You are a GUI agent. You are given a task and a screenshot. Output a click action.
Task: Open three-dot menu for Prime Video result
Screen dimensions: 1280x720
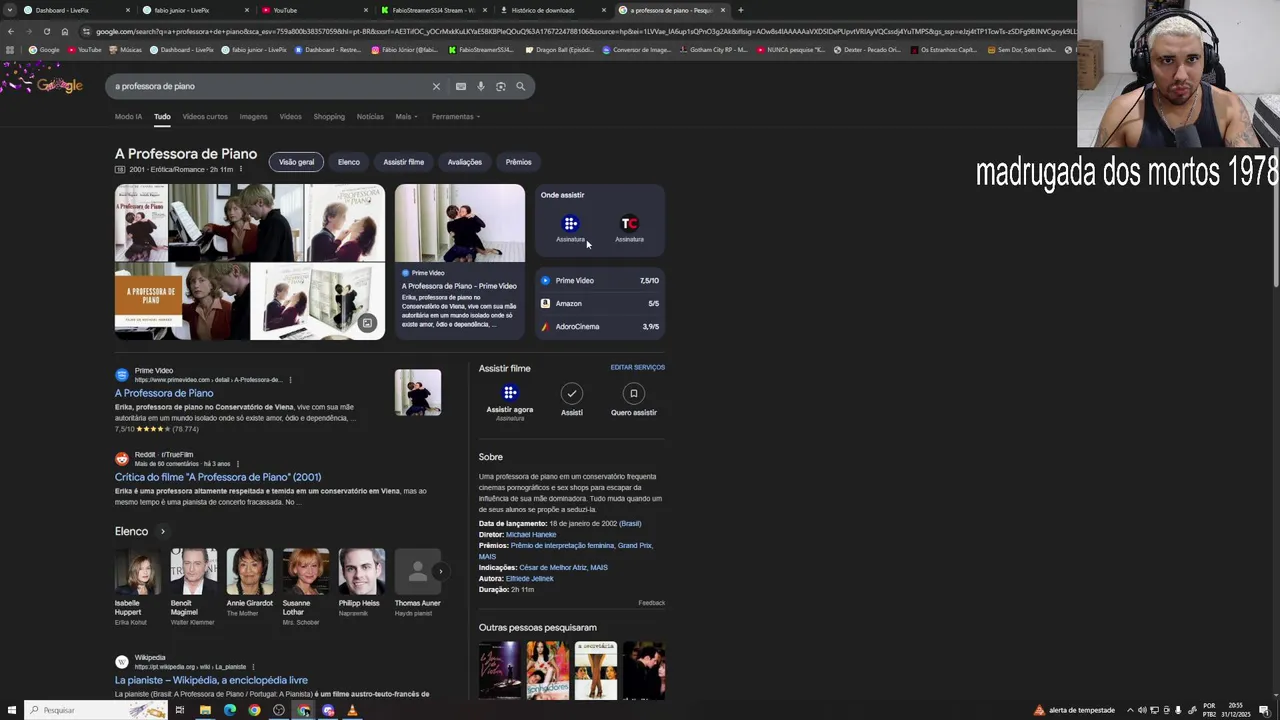click(x=290, y=380)
